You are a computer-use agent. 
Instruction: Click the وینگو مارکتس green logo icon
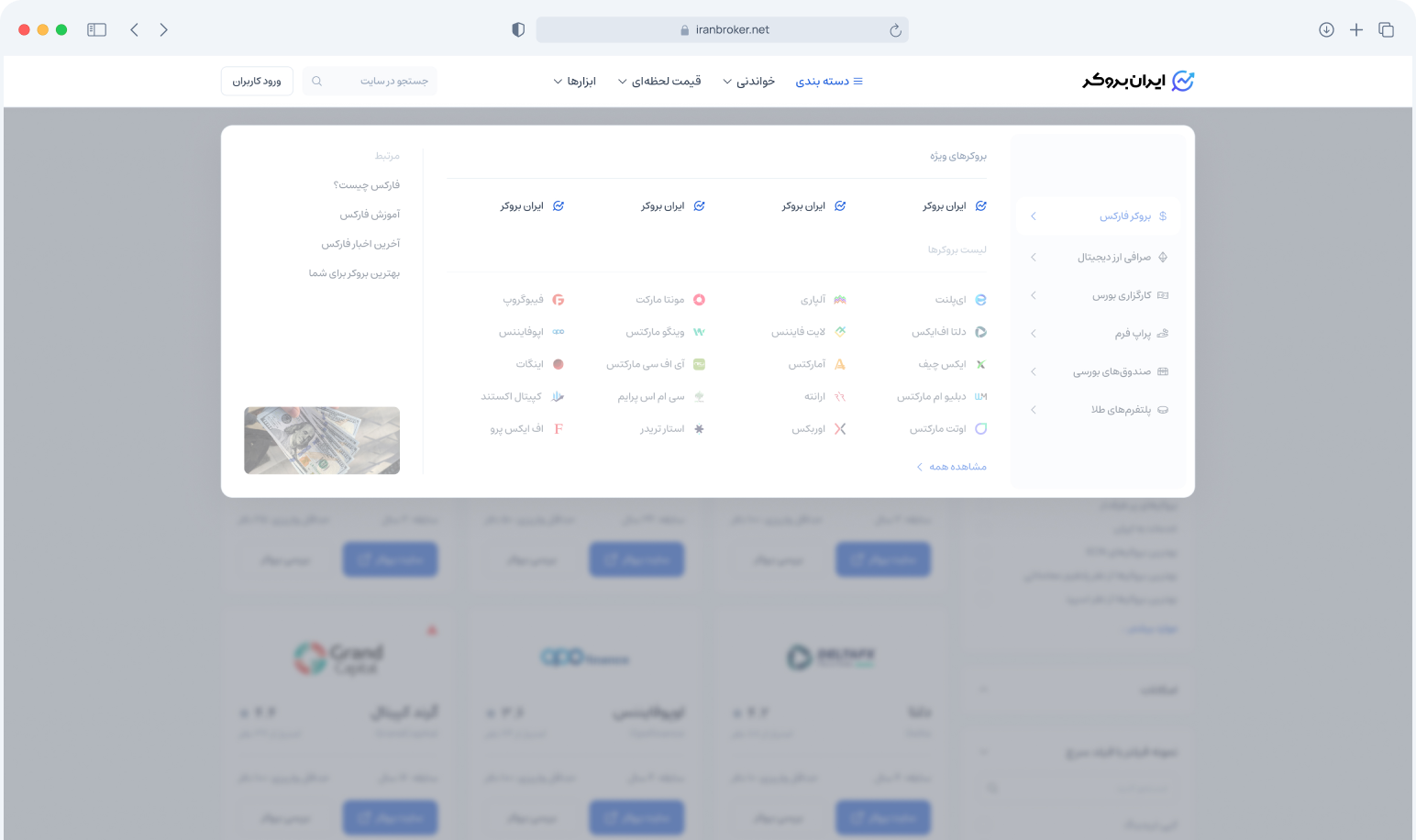pyautogui.click(x=699, y=332)
